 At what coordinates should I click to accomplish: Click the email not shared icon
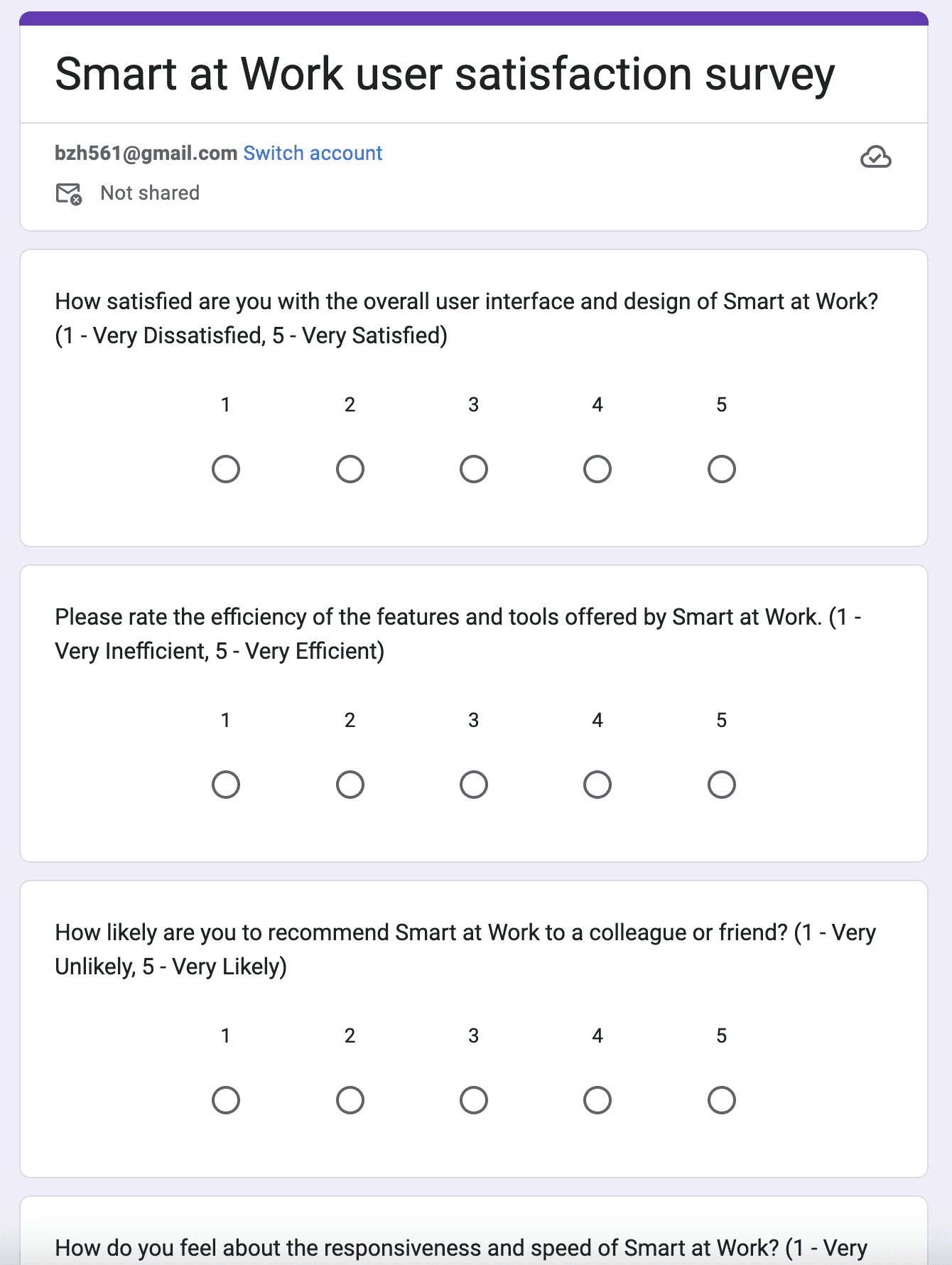(x=69, y=193)
